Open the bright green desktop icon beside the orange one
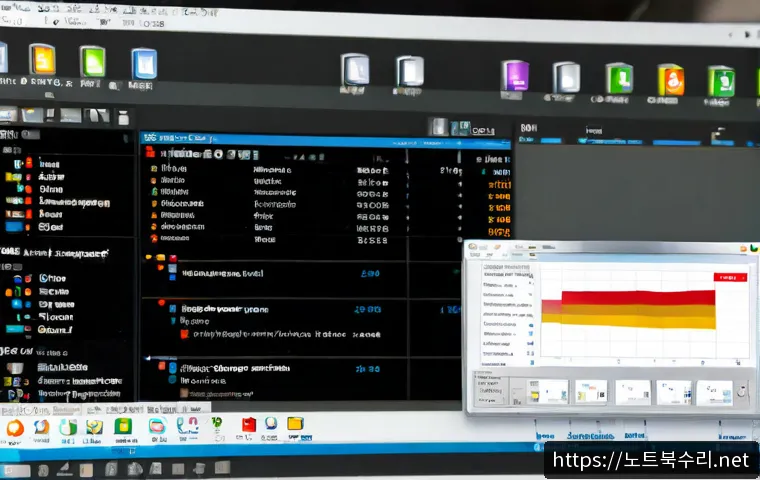The height and width of the screenshot is (480, 760). (x=93, y=62)
